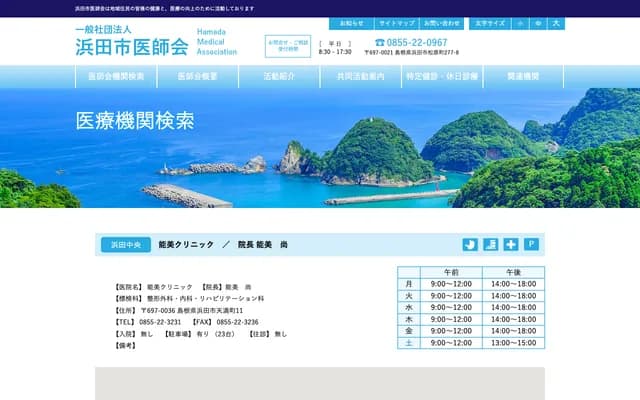The width and height of the screenshot is (640, 400).
Task: Click the rehabilitation stairs icon
Action: (x=490, y=244)
